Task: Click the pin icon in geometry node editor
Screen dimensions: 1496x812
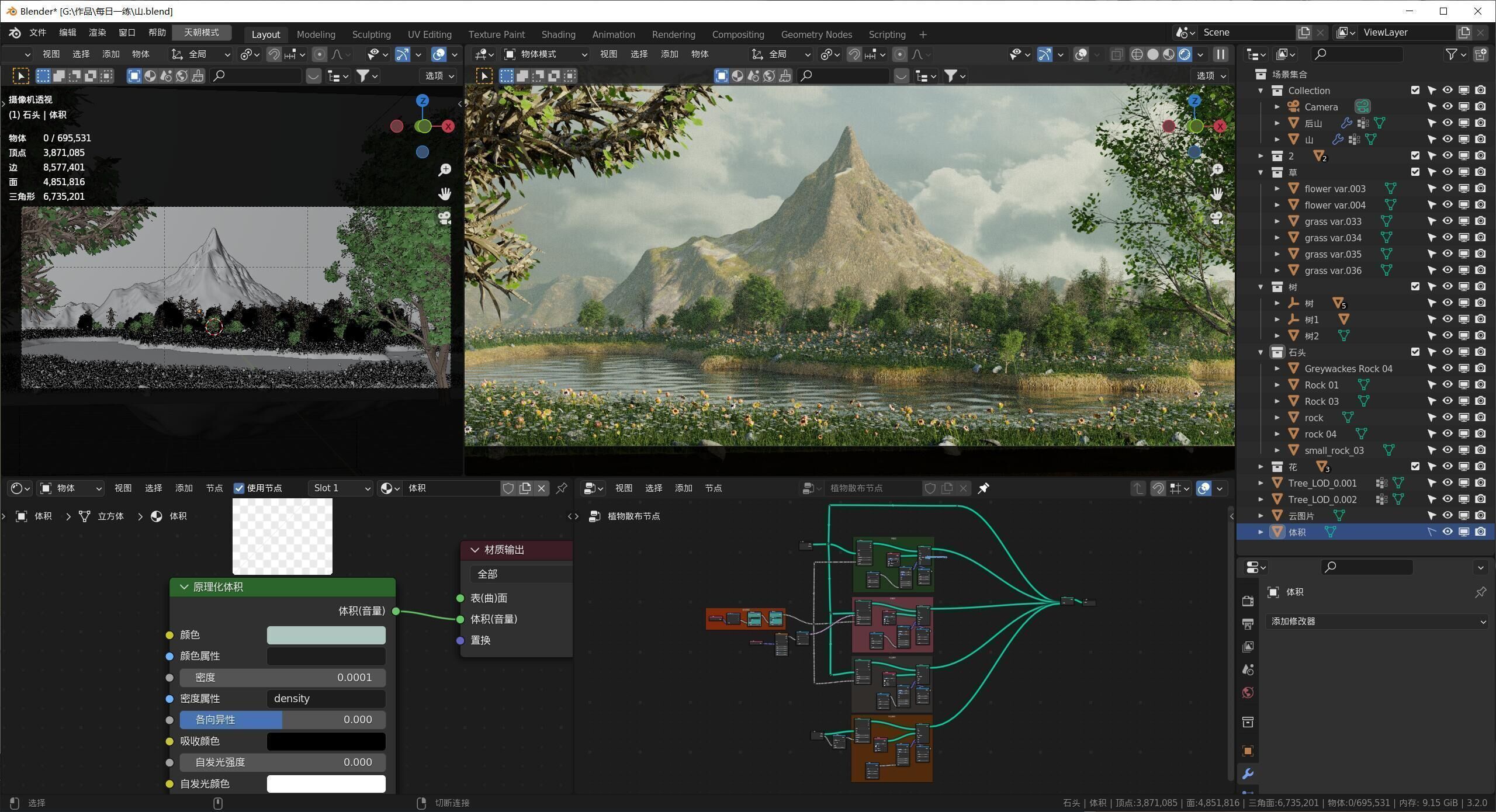Action: 984,488
